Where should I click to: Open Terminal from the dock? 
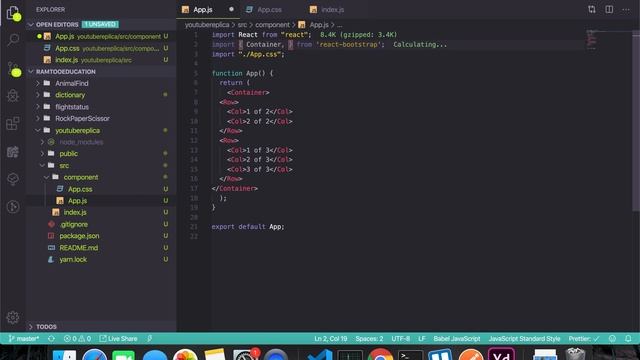click(410, 355)
